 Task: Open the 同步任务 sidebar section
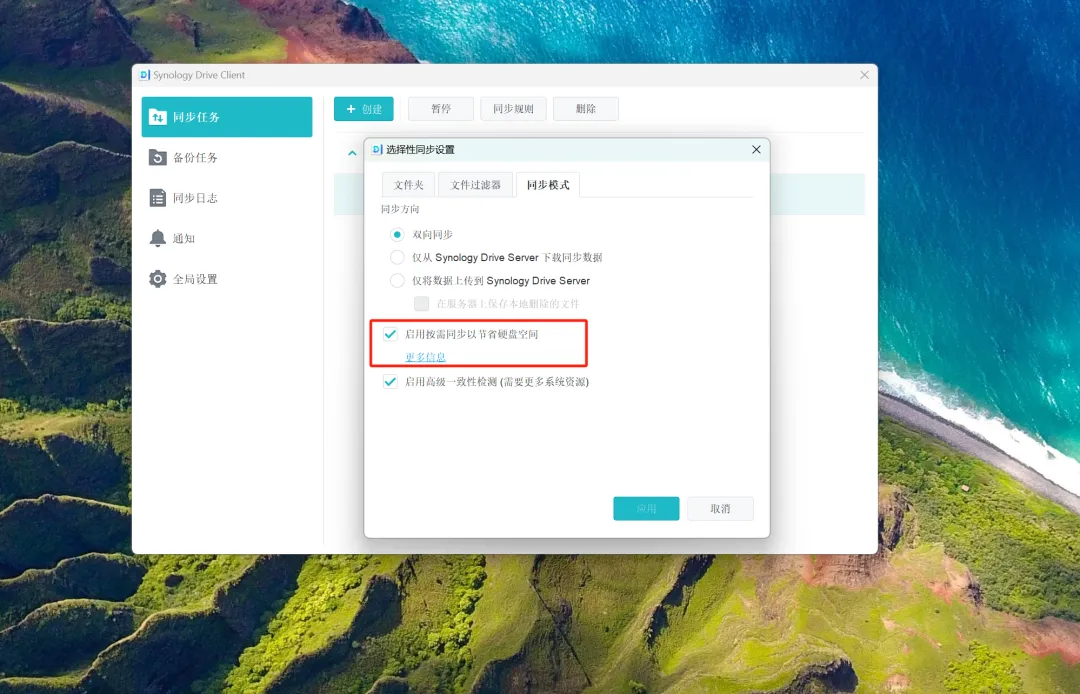tap(227, 117)
